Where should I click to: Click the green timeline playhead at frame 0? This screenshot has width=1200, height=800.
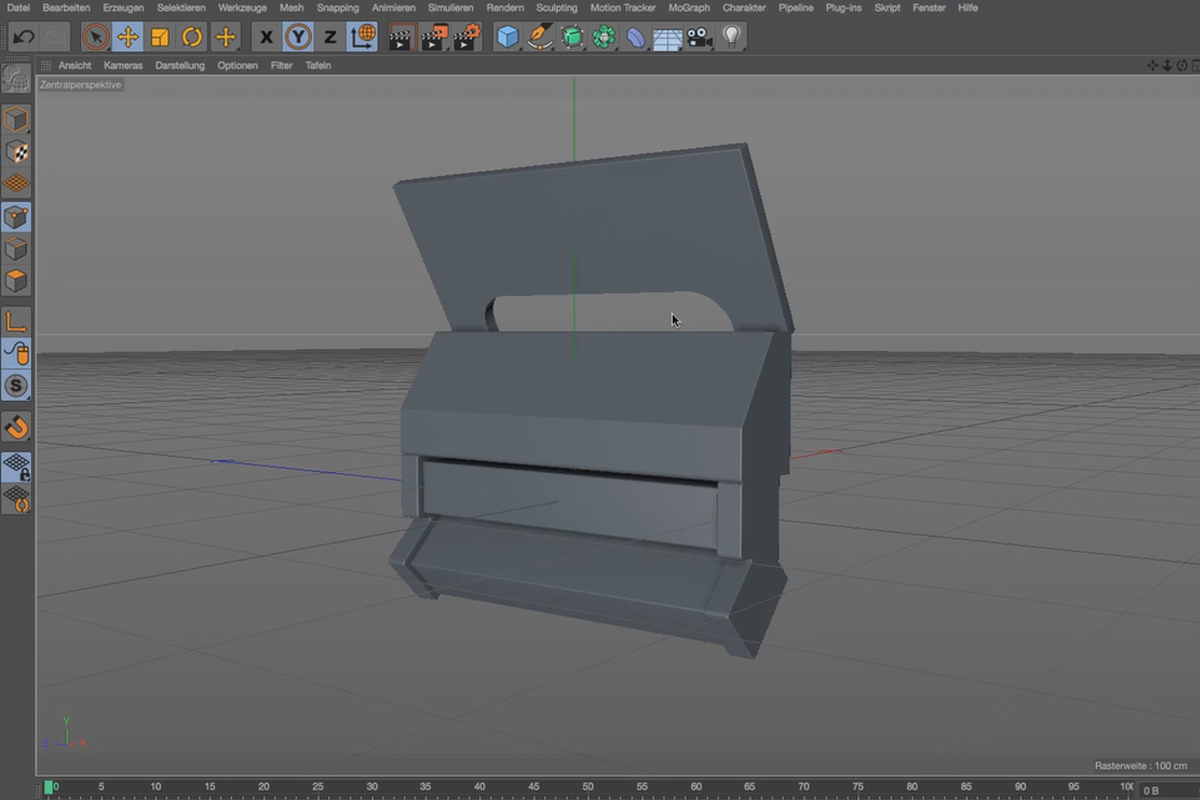pos(48,788)
